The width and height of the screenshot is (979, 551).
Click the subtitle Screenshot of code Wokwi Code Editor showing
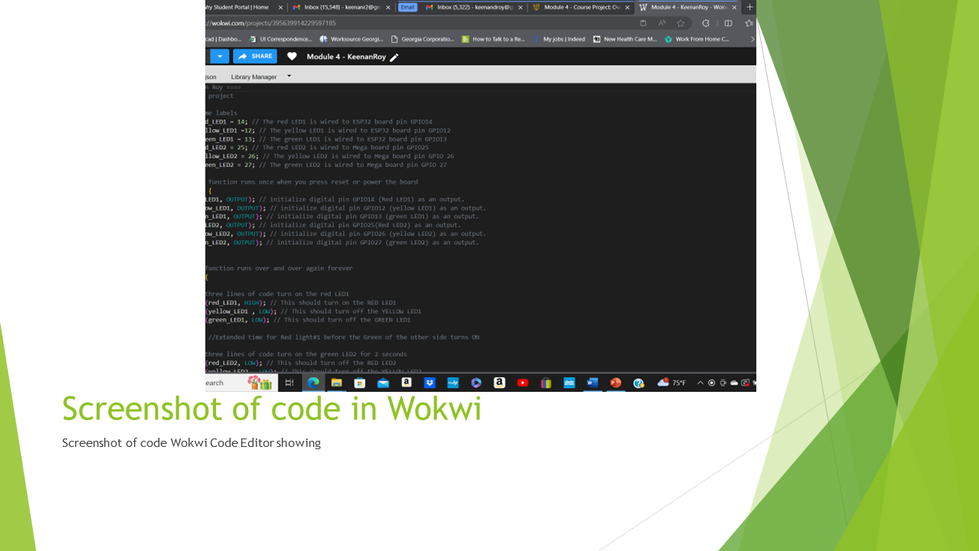pyautogui.click(x=191, y=443)
